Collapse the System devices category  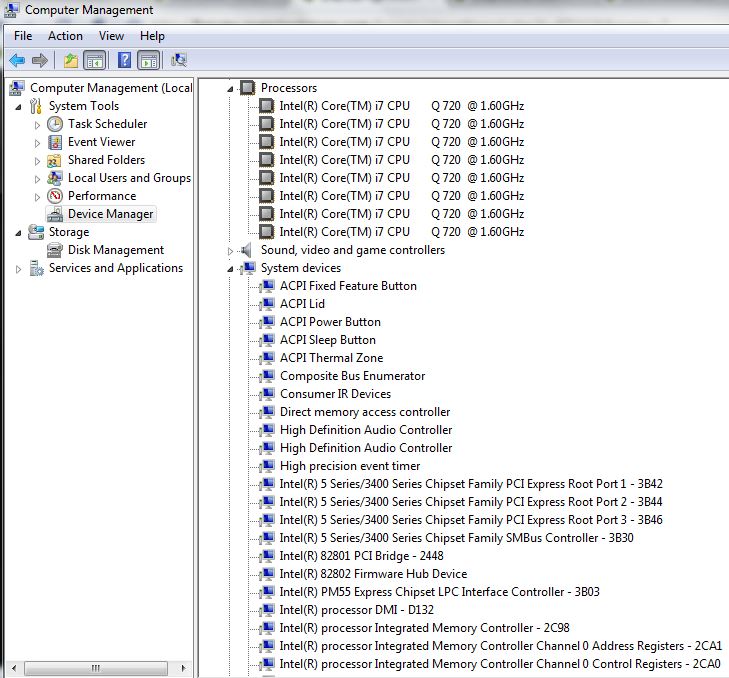pos(230,269)
